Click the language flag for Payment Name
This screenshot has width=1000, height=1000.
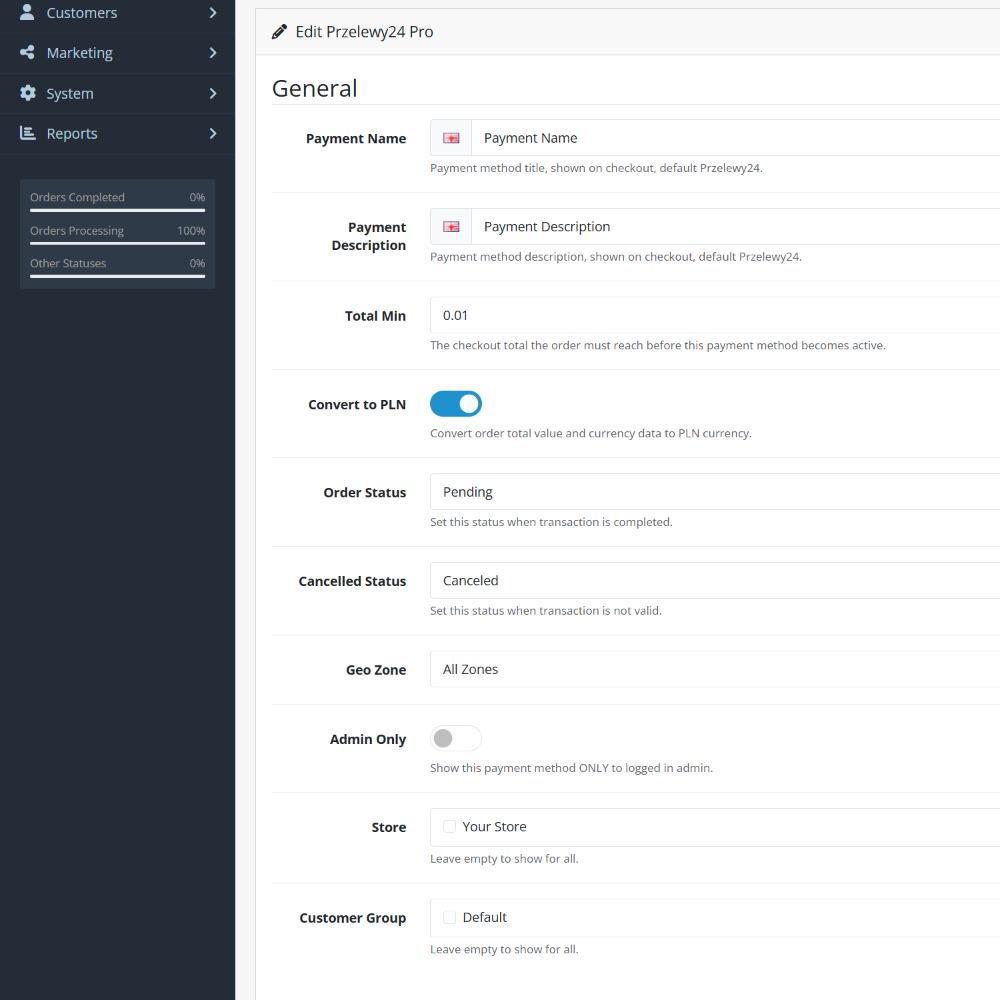451,138
